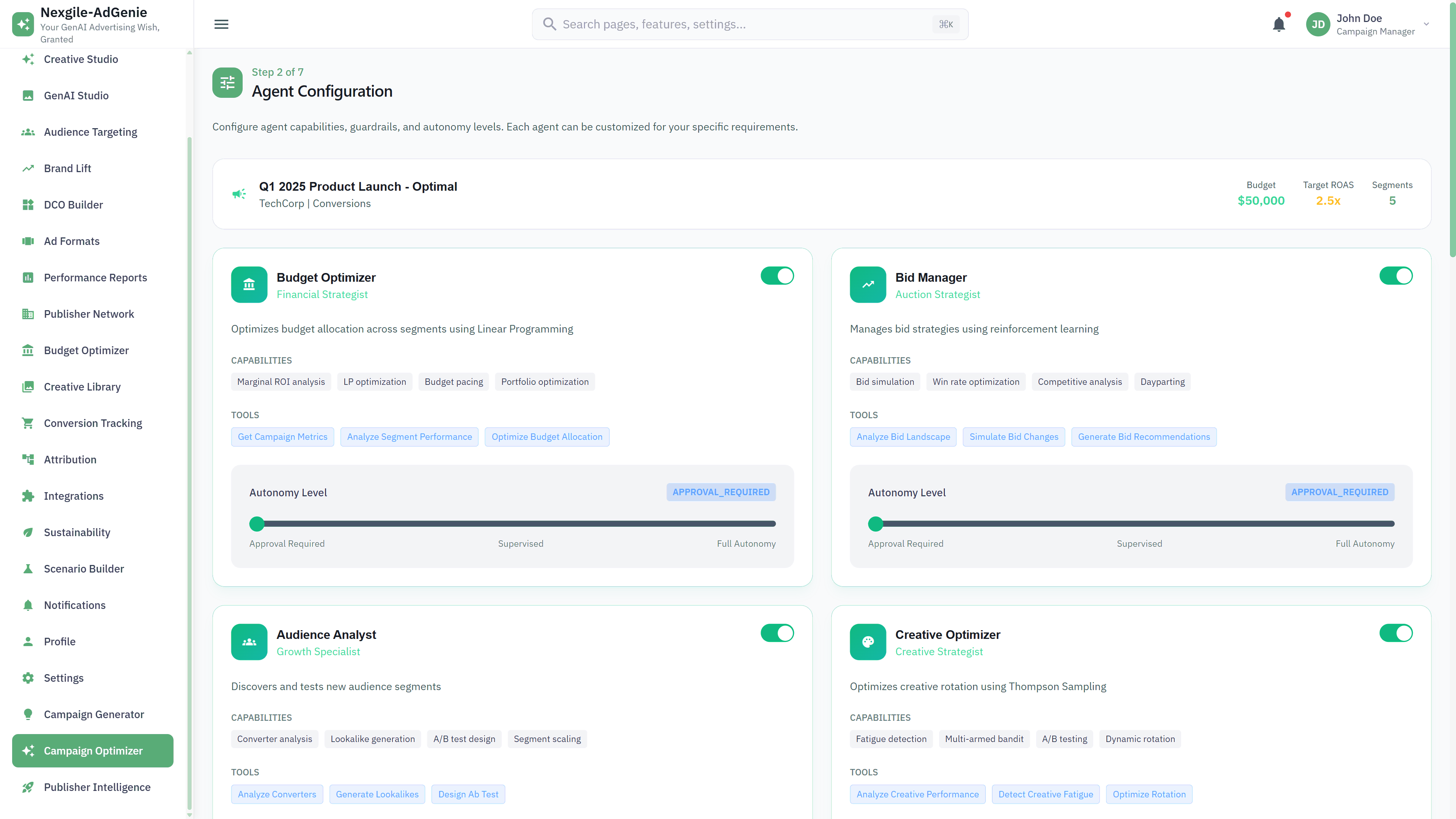Open Performance Reports
Viewport: 1456px width, 819px height.
(x=95, y=277)
